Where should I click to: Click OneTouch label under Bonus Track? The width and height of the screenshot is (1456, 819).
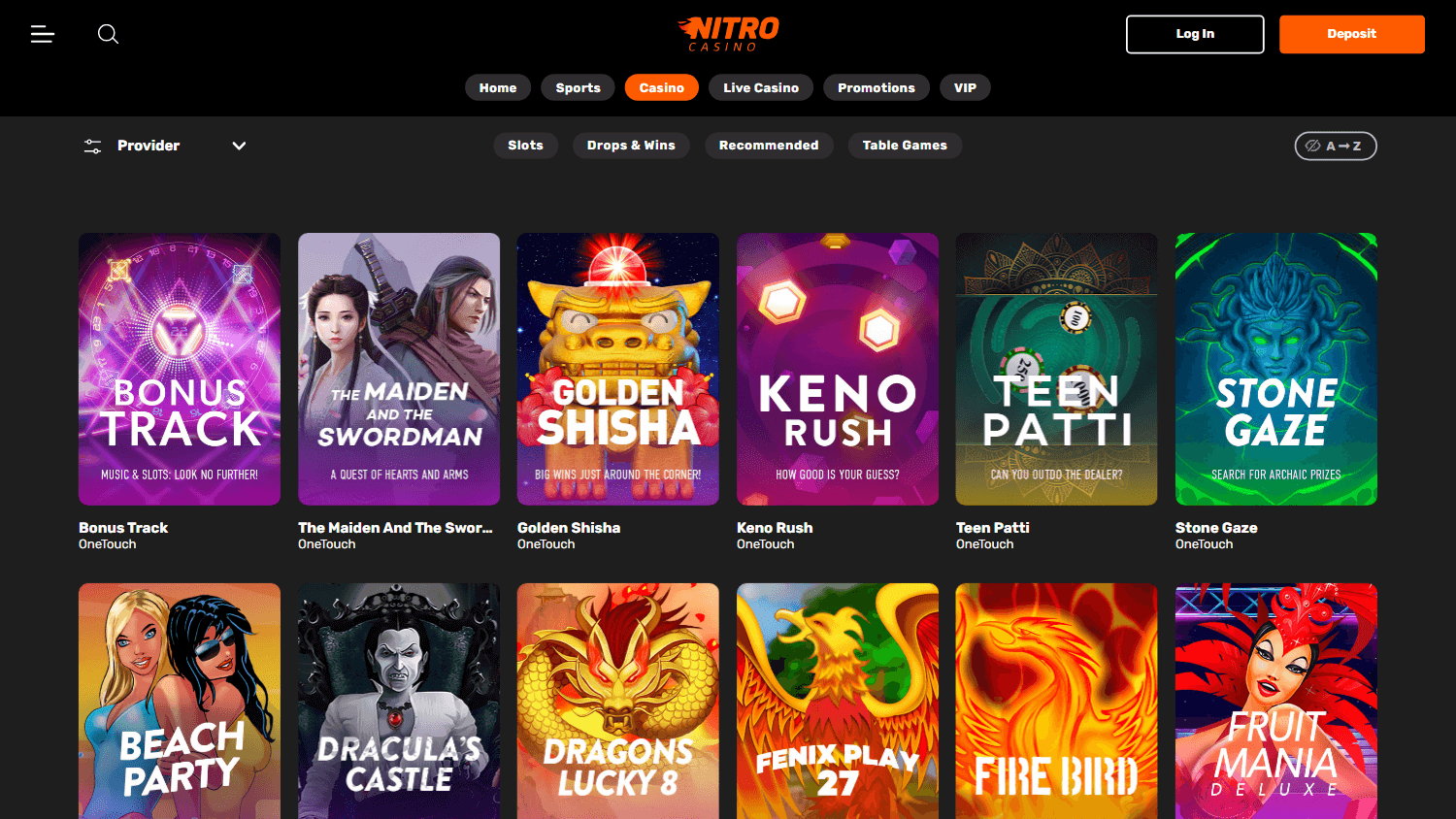[108, 544]
